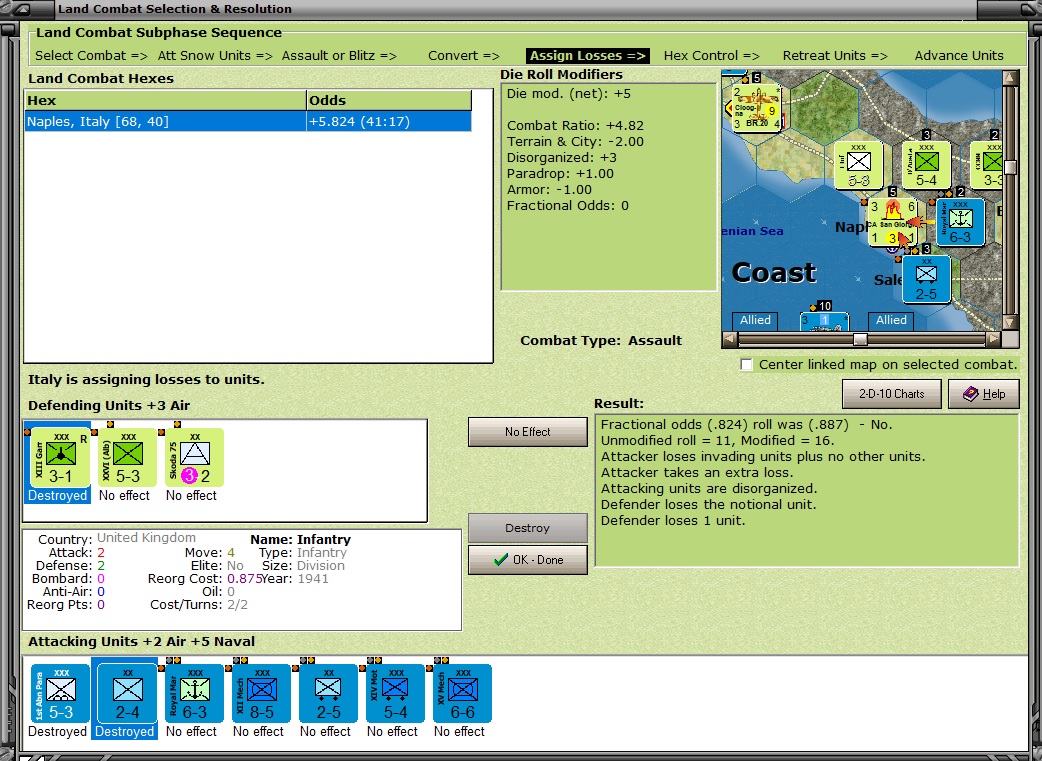
Task: Confirm with OK - Done button
Action: pyautogui.click(x=528, y=560)
